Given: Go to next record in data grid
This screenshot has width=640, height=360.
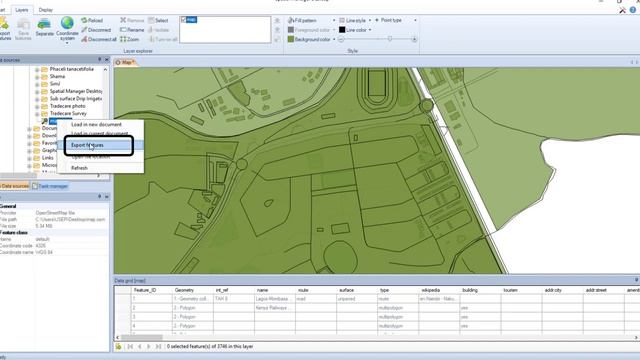Looking at the screenshot, I should coord(149,347).
